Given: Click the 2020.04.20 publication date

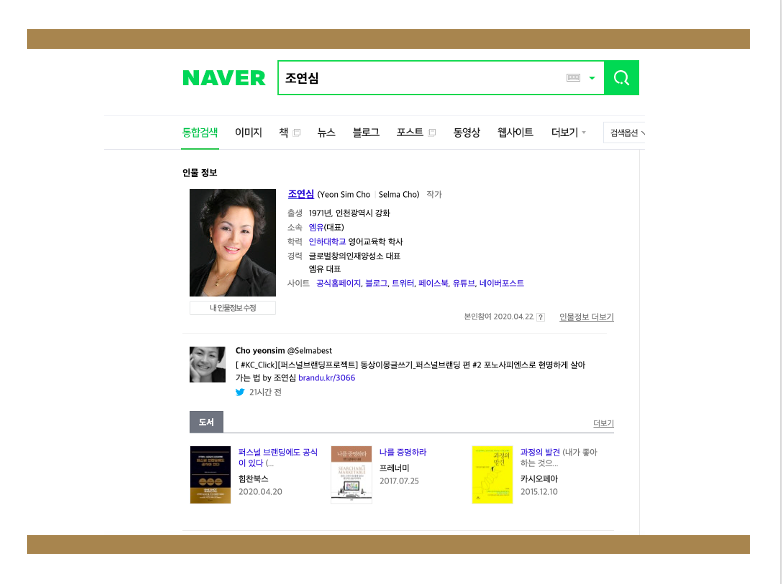Looking at the screenshot, I should (x=260, y=492).
